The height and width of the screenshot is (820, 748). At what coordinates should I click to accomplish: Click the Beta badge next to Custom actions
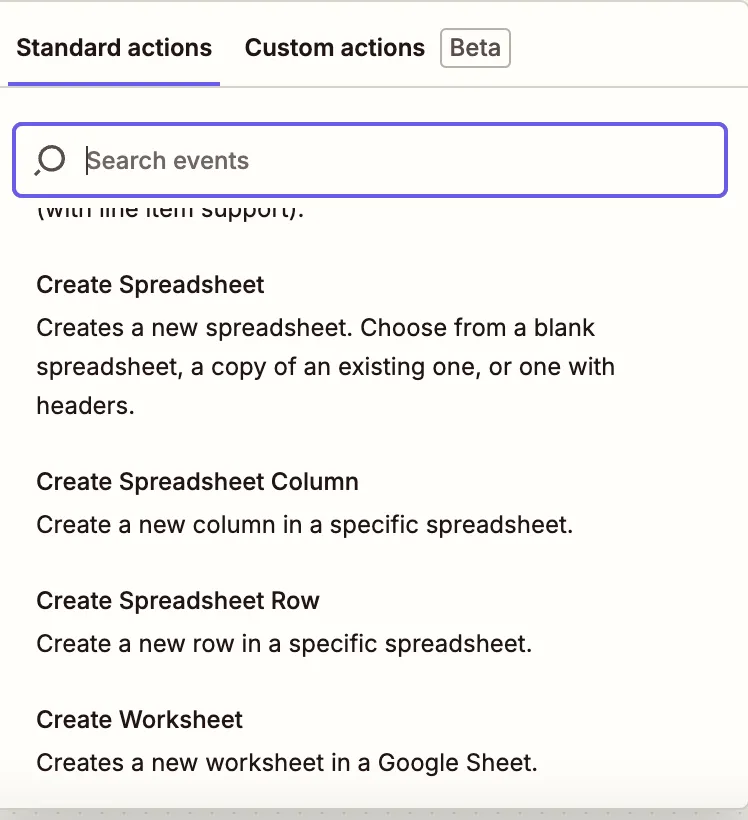[x=475, y=48]
